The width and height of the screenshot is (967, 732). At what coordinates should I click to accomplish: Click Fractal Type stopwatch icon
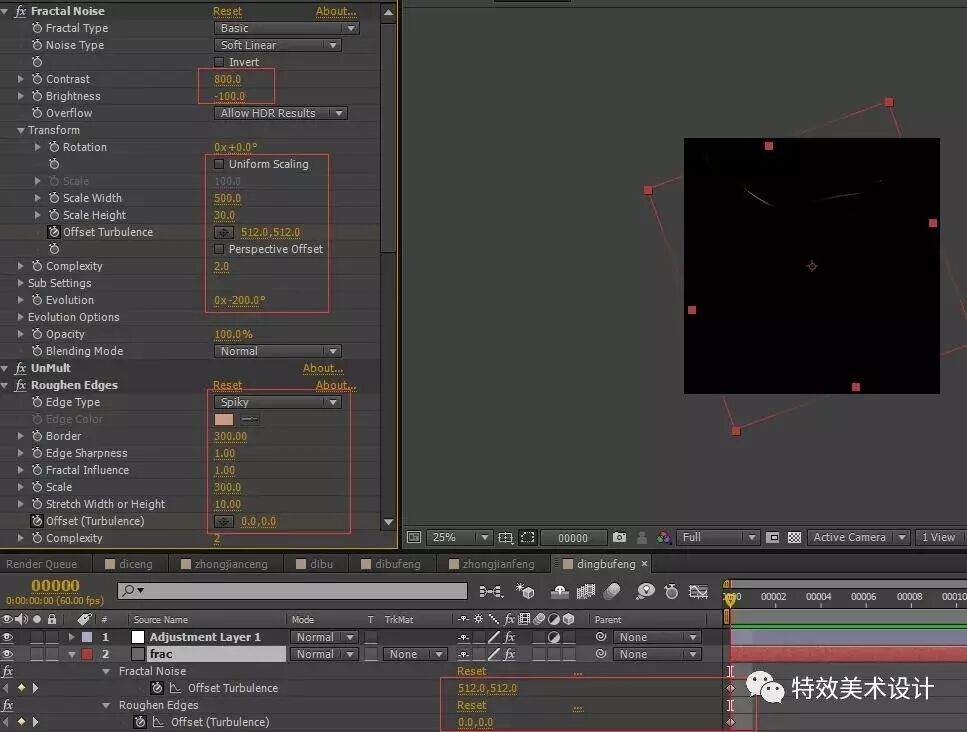click(x=37, y=28)
